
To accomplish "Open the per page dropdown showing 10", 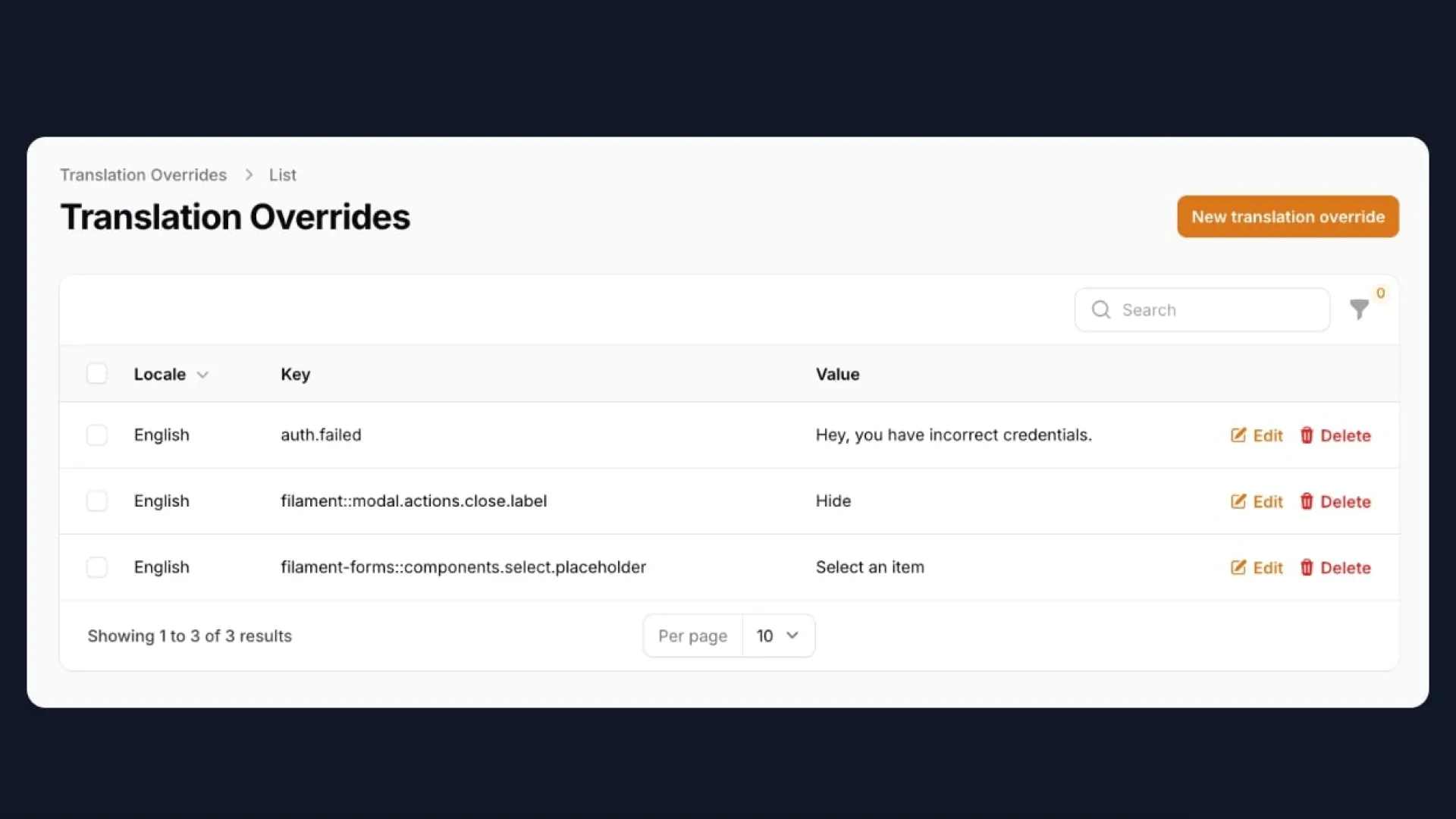I will [779, 635].
